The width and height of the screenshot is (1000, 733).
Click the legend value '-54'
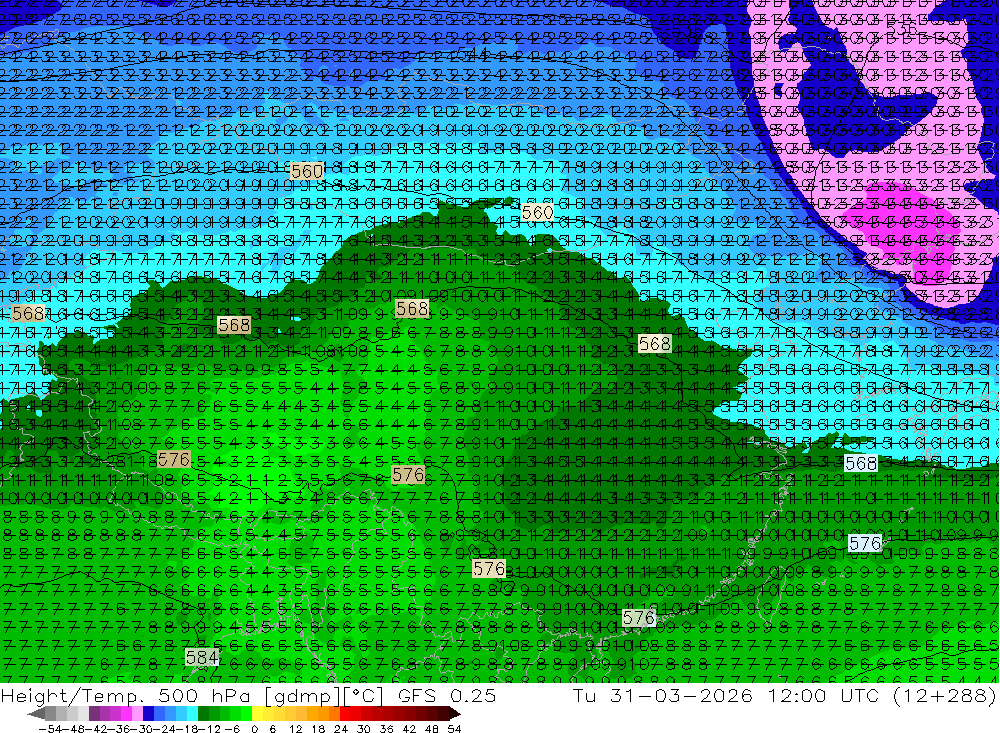[x=50, y=729]
